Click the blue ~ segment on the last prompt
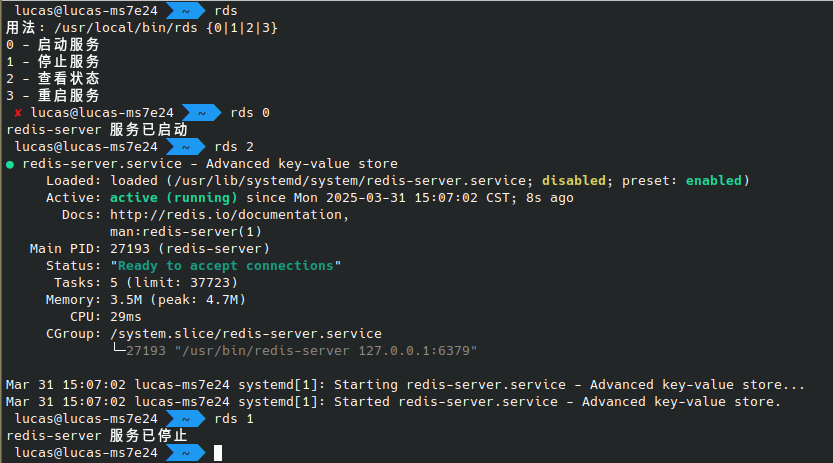Viewport: 833px width, 463px height. 186,453
